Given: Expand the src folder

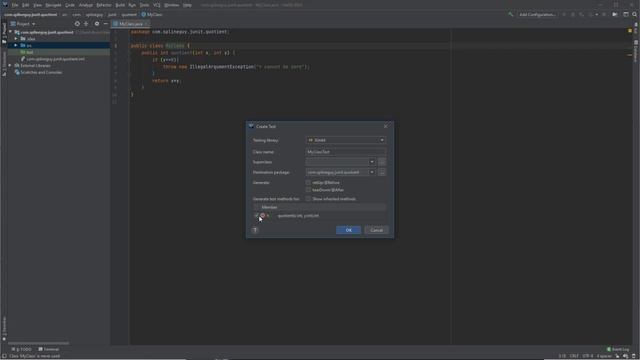Looking at the screenshot, I should coord(16,45).
